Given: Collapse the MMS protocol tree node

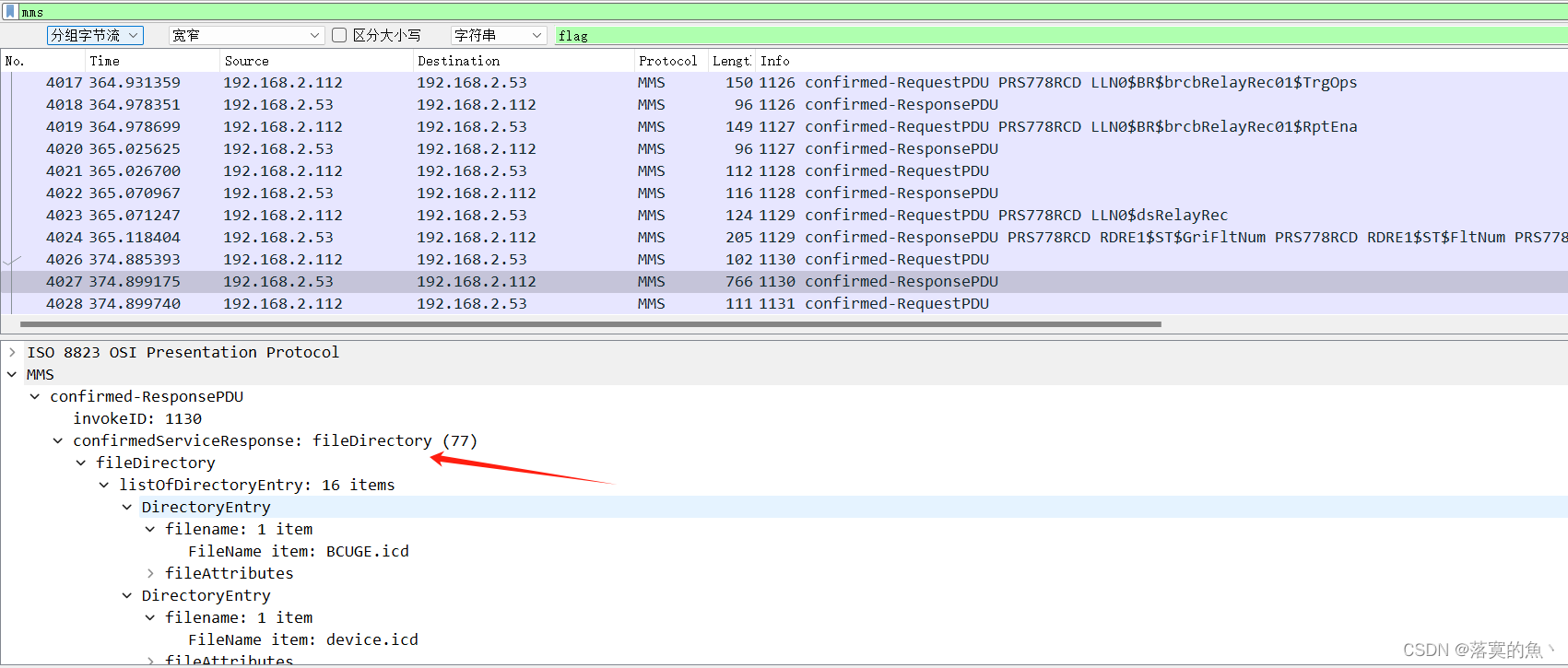Looking at the screenshot, I should click(12, 374).
